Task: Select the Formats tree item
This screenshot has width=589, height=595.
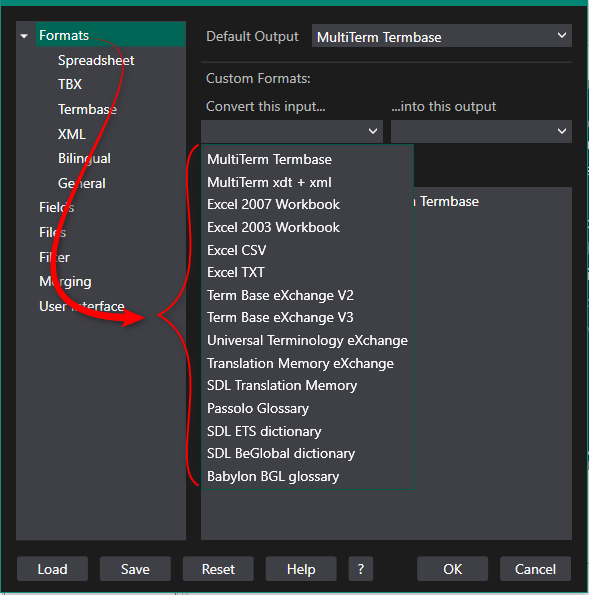Action: 110,35
